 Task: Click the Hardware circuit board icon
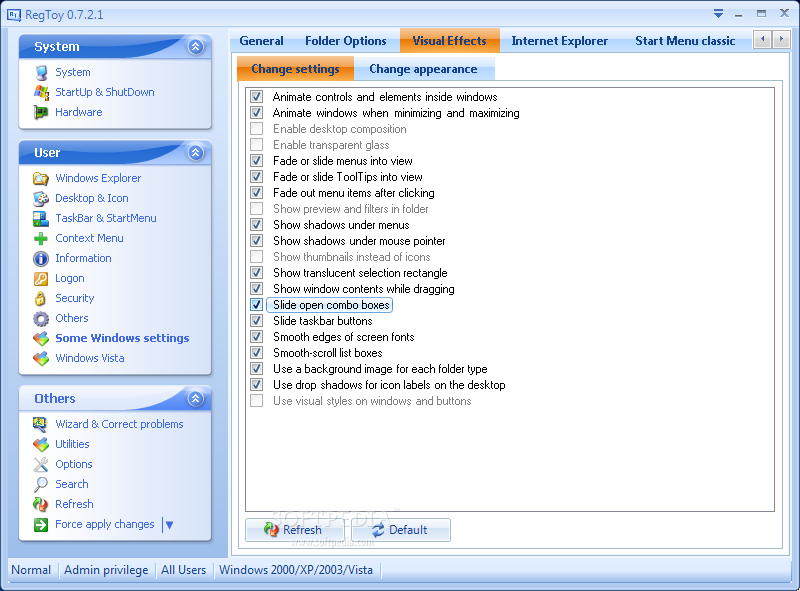click(41, 112)
